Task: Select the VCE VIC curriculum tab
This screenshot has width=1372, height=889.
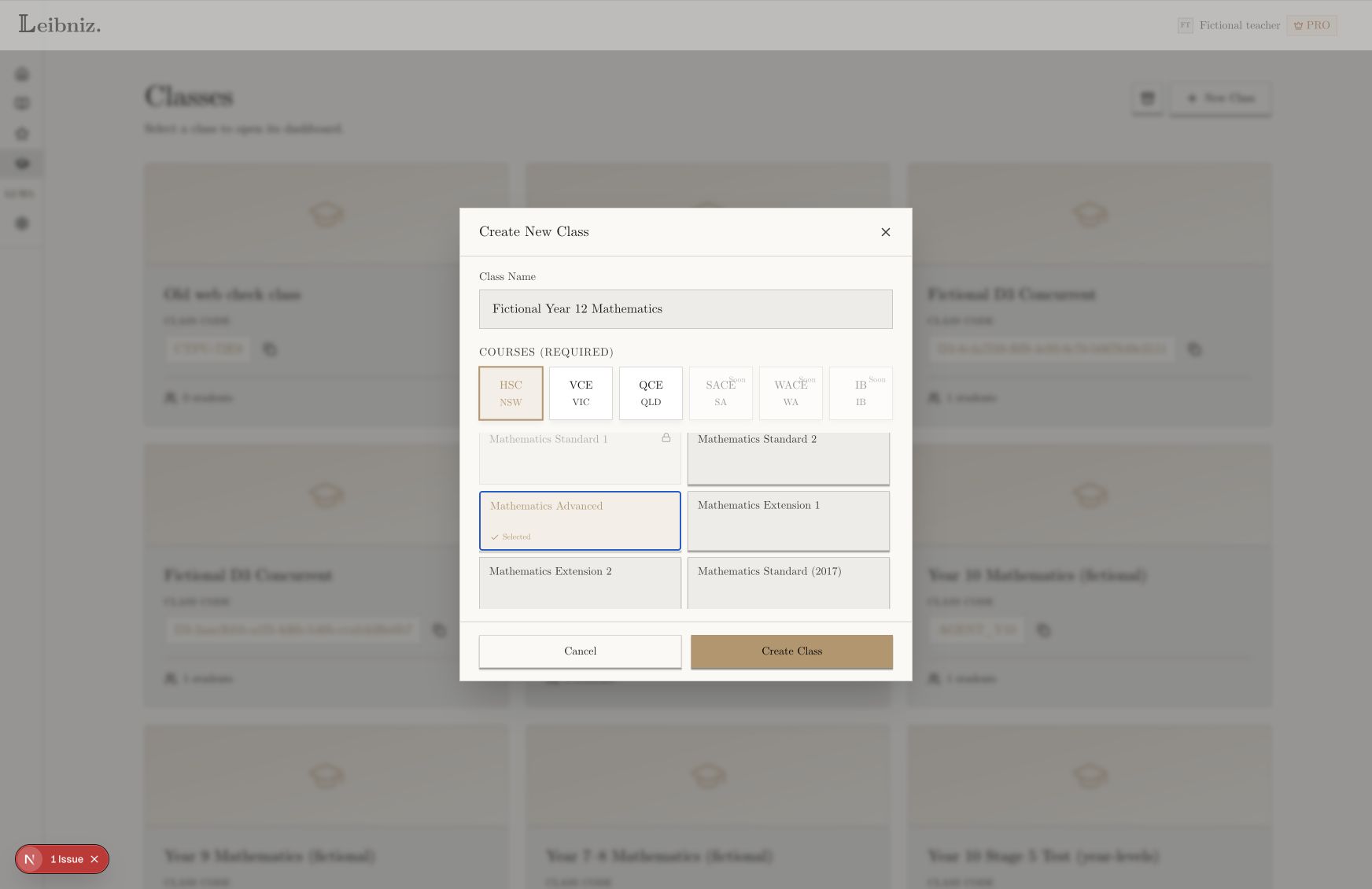Action: (581, 393)
